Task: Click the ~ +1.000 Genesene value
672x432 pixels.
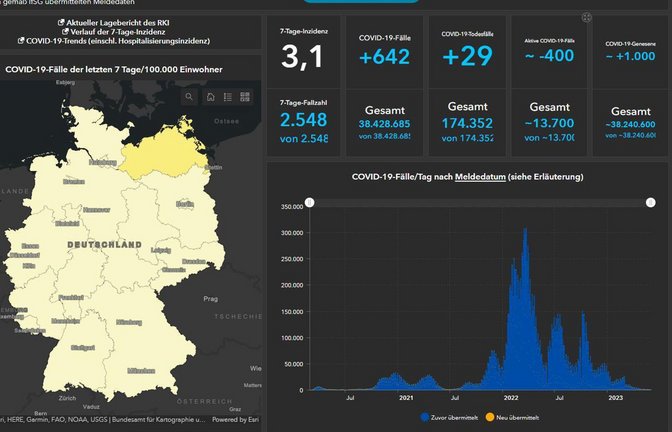Action: 630,56
